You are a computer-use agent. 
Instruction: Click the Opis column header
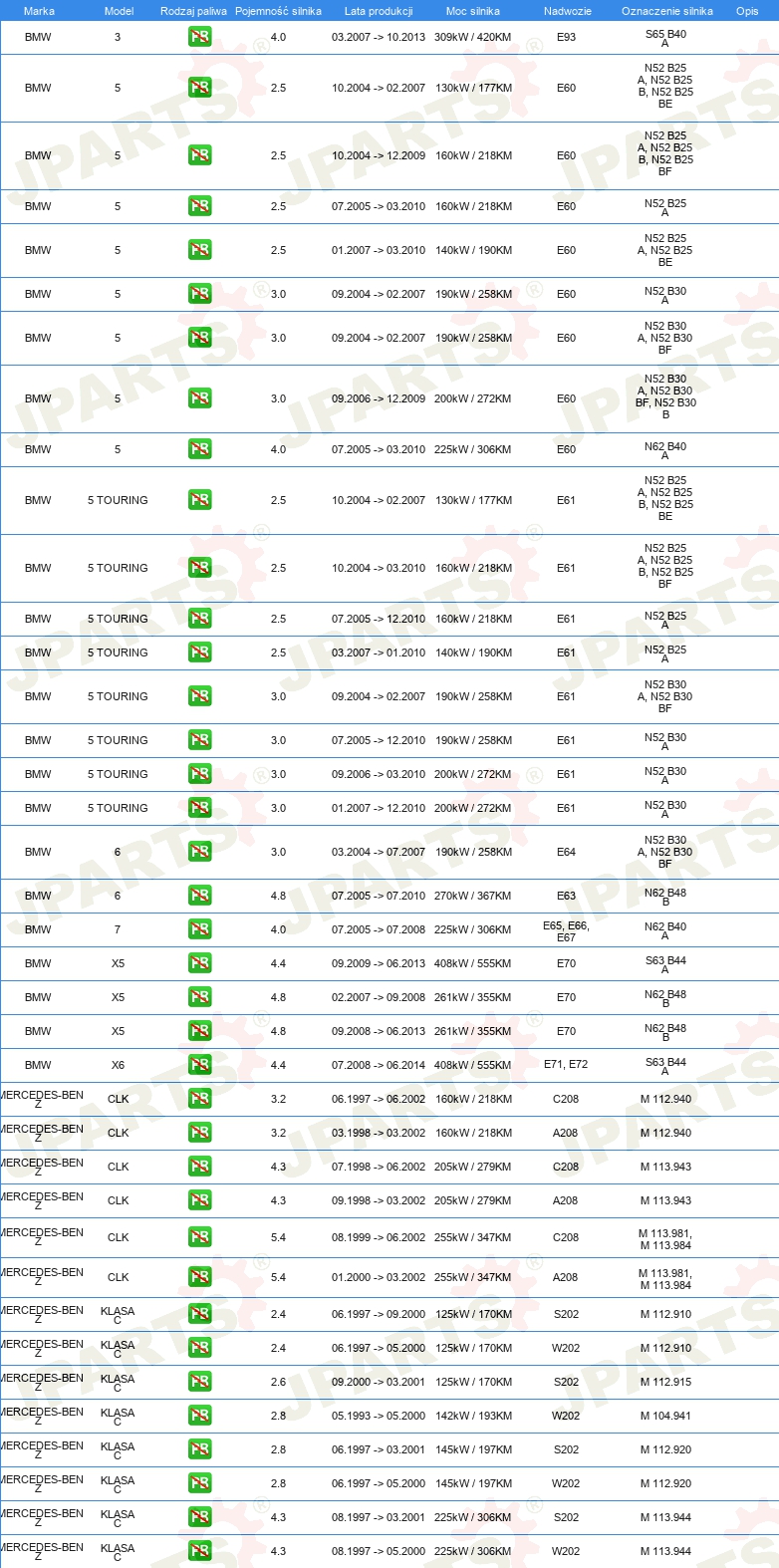pyautogui.click(x=747, y=11)
